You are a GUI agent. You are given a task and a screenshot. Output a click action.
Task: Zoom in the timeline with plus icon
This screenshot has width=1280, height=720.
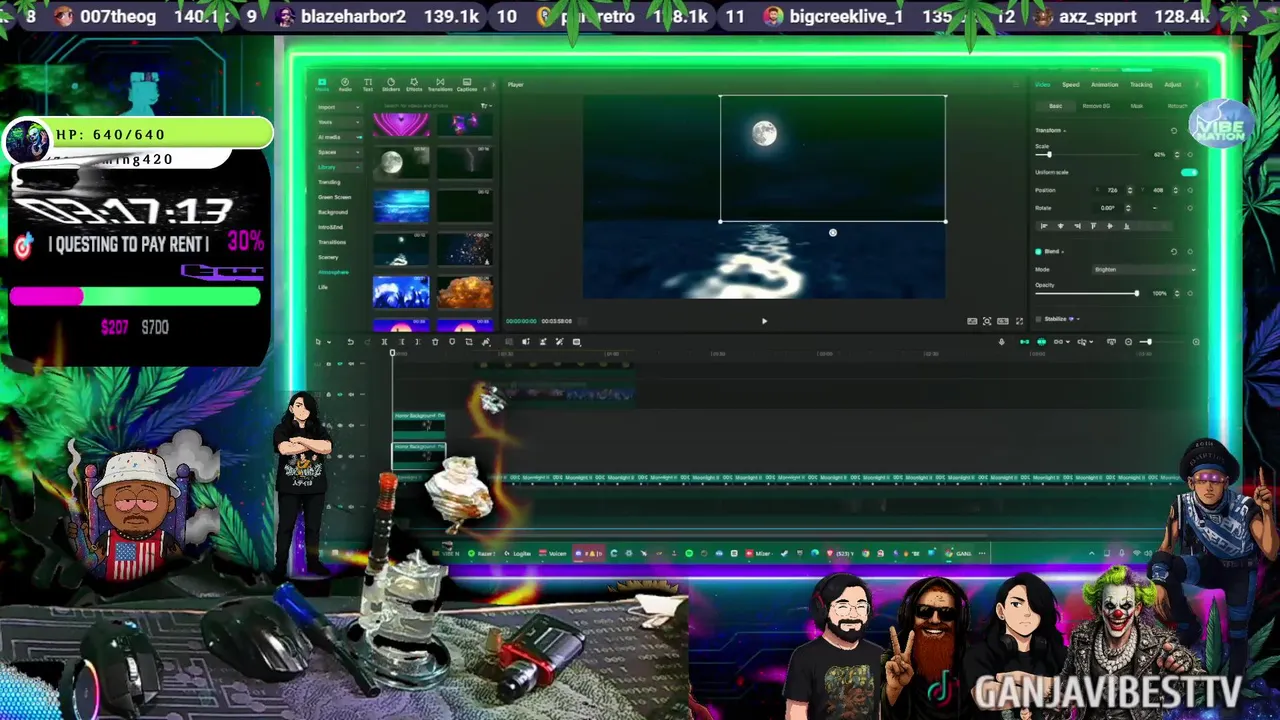pyautogui.click(x=1196, y=342)
